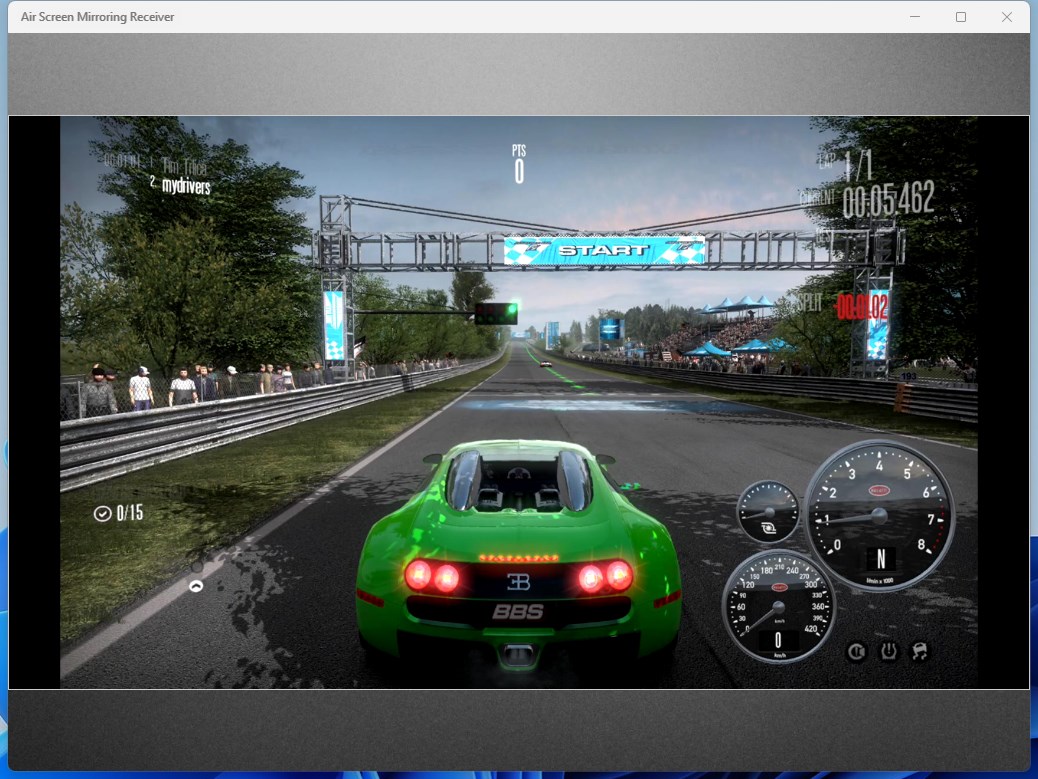1038x779 pixels.
Task: Click the boost gauge turbo icon
Action: (x=769, y=527)
